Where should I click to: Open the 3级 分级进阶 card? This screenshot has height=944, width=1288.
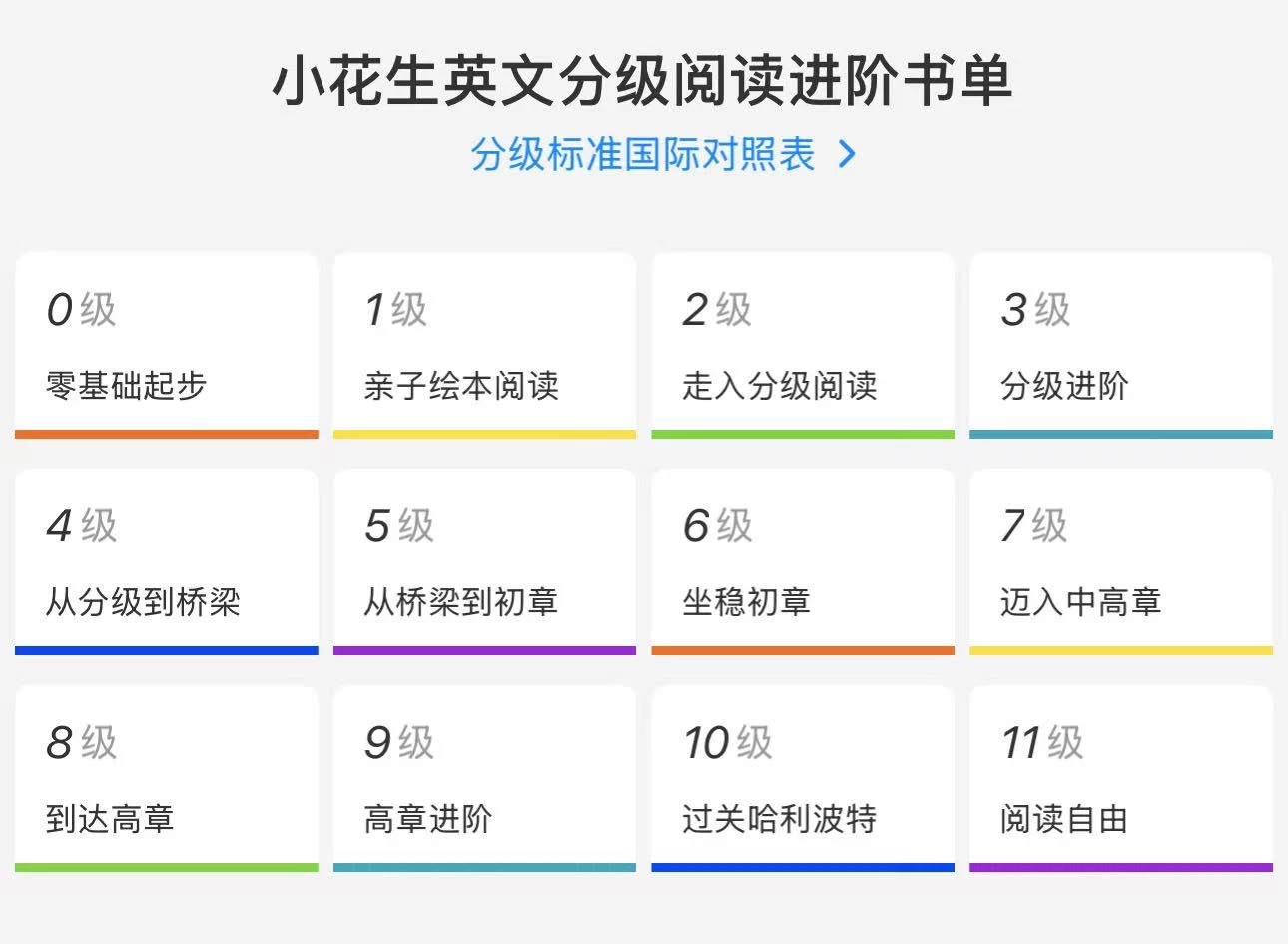pos(1120,345)
